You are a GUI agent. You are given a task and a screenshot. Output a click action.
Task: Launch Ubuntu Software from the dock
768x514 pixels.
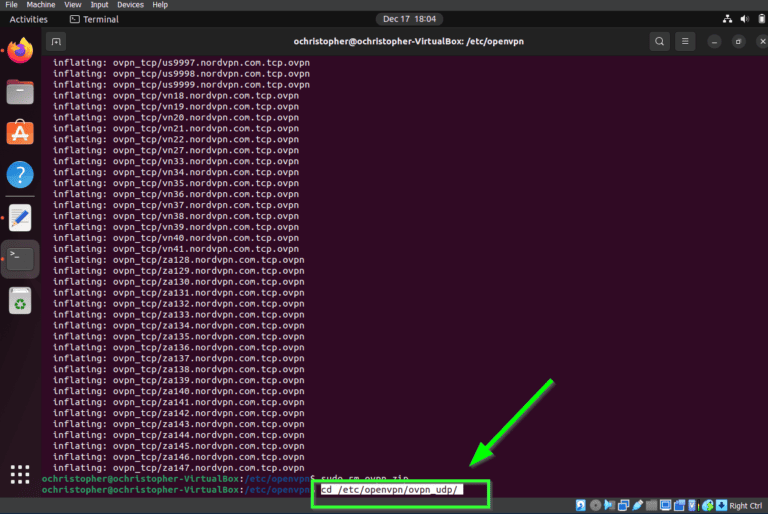tap(20, 134)
